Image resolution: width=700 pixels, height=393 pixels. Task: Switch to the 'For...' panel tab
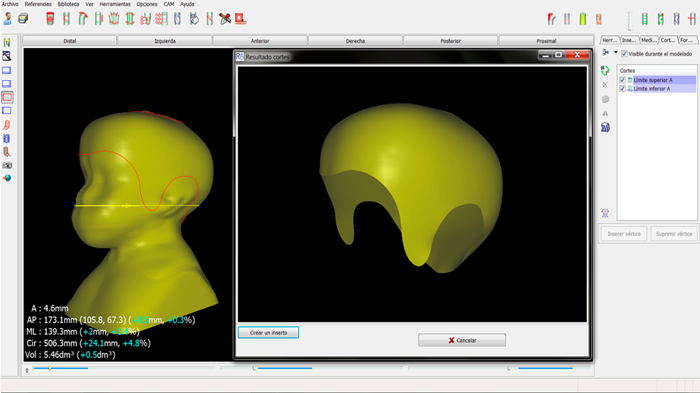[x=687, y=40]
